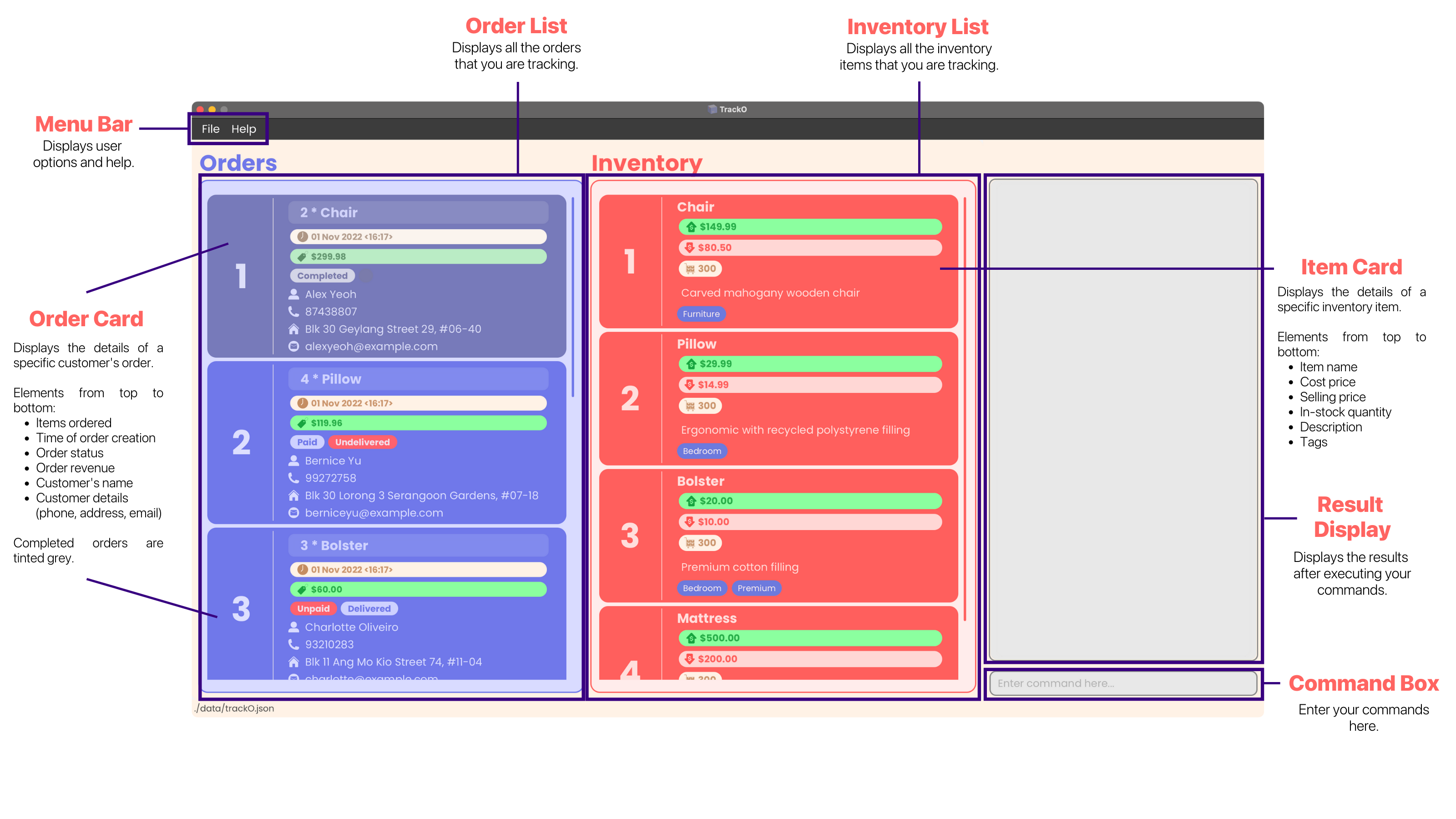Click the selling price icon beside $20.00
This screenshot has height=819, width=1456.
tap(691, 501)
